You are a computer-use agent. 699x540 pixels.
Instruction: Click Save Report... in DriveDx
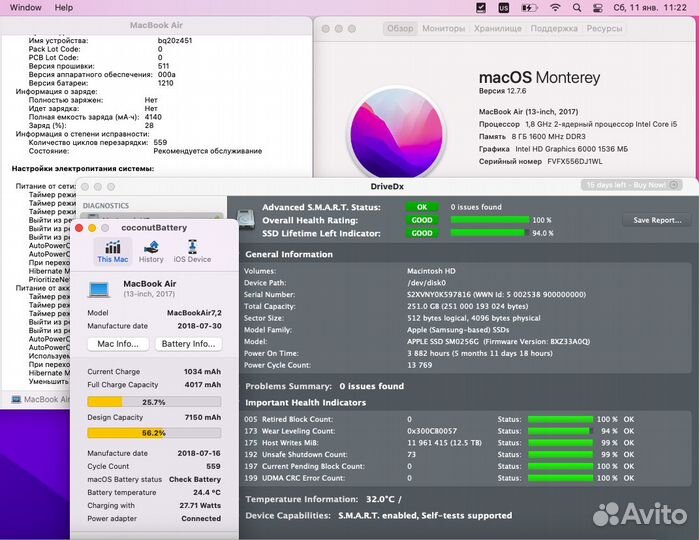[x=657, y=220]
